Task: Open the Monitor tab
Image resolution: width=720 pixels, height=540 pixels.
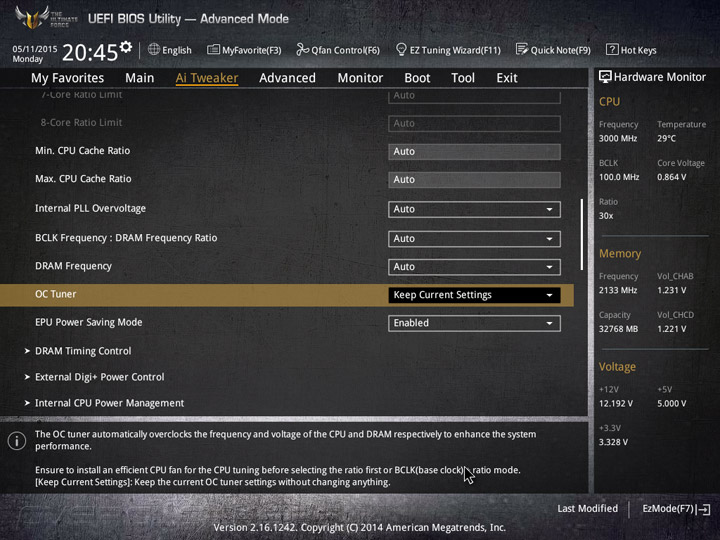Action: (360, 78)
